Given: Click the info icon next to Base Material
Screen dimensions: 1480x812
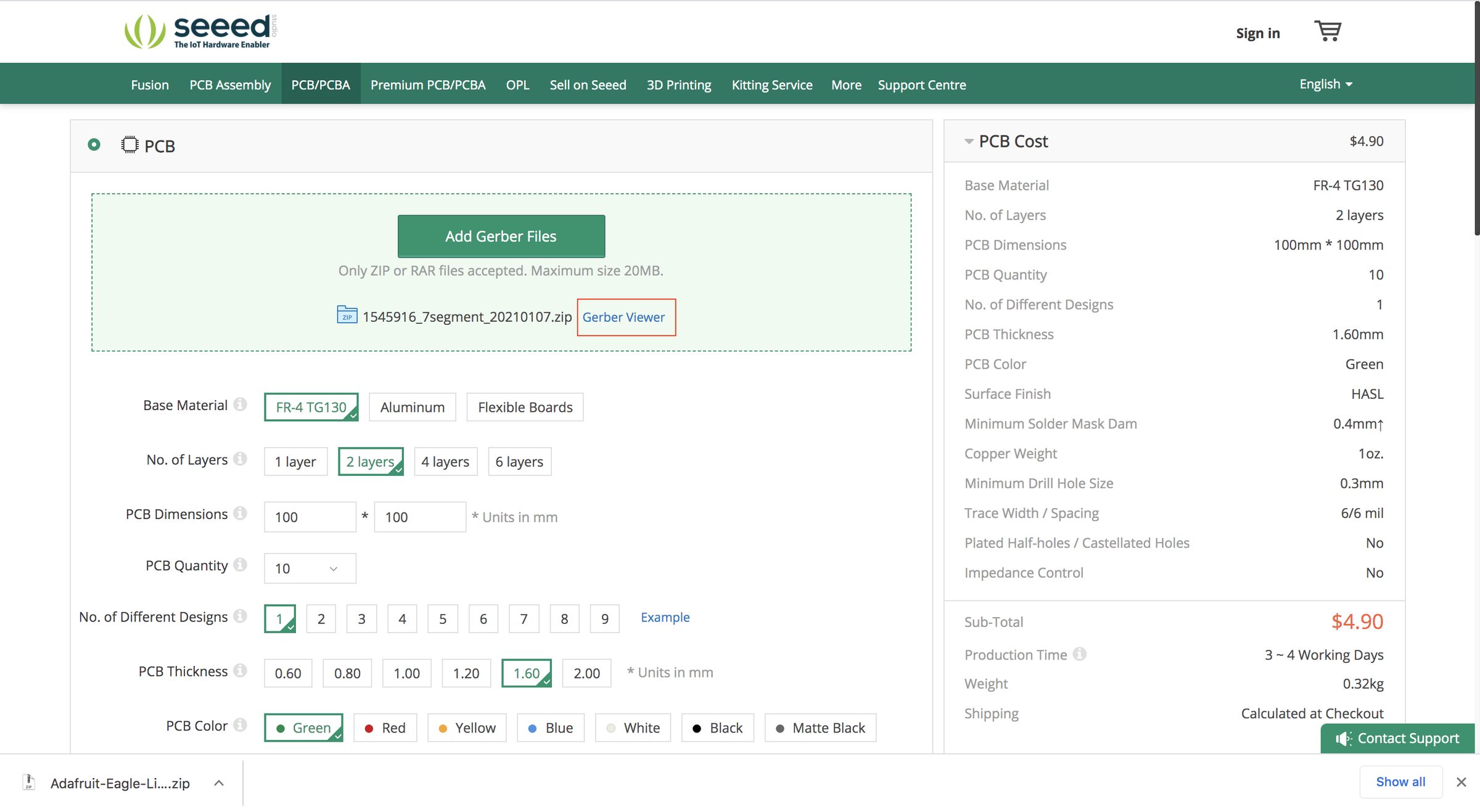Looking at the screenshot, I should coord(241,404).
